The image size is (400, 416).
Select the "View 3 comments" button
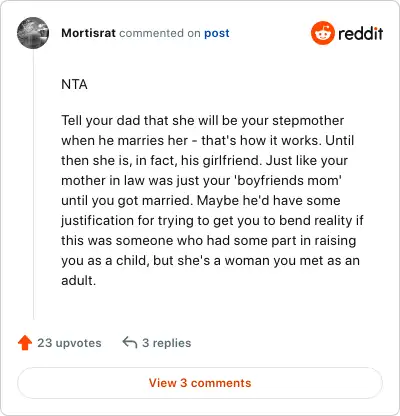point(200,383)
